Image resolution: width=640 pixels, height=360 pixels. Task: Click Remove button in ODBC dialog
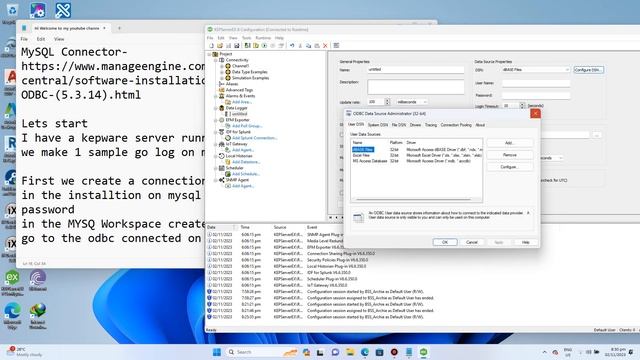pyautogui.click(x=509, y=155)
